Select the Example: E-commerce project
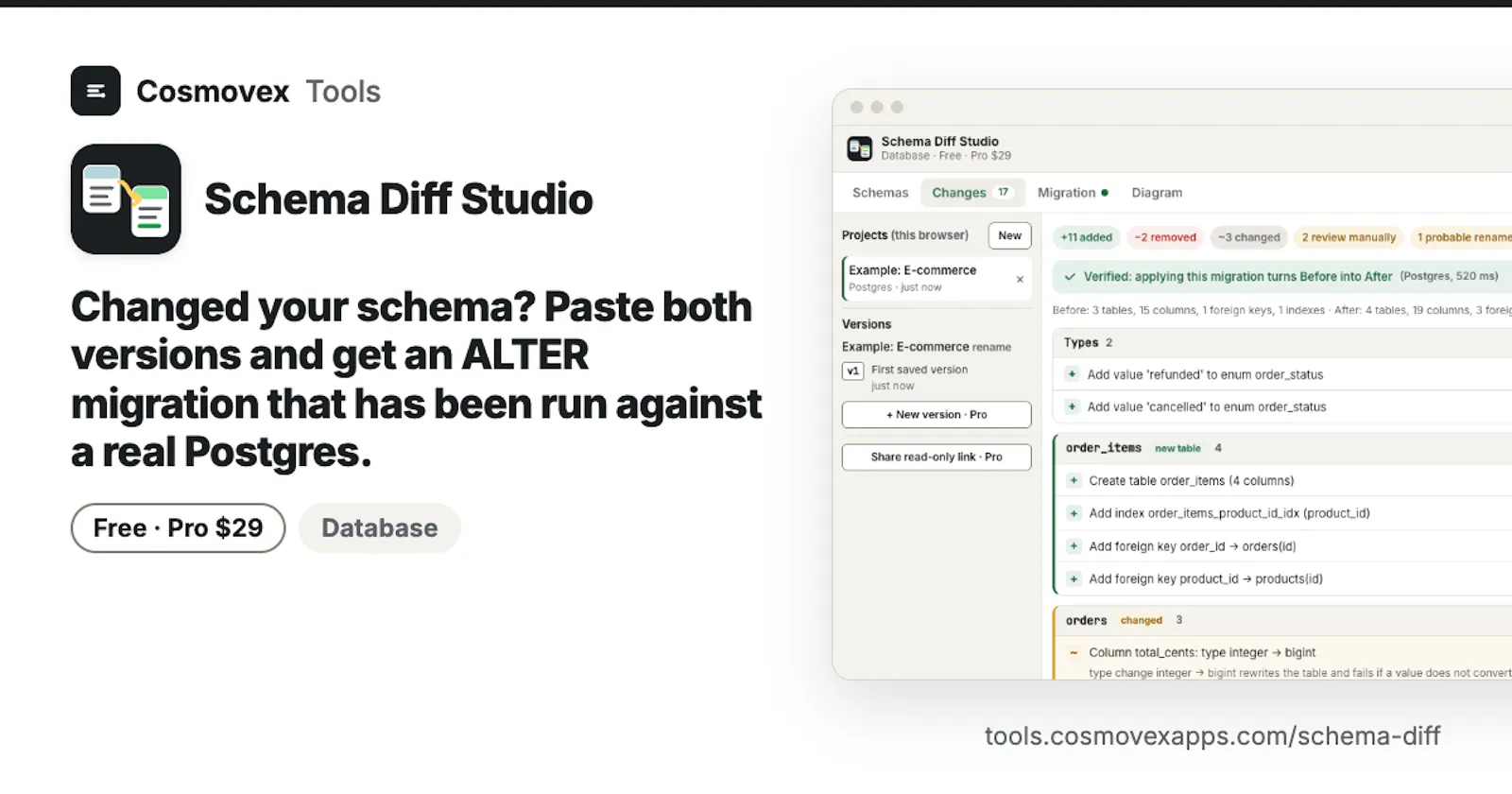1512x794 pixels. [936, 279]
